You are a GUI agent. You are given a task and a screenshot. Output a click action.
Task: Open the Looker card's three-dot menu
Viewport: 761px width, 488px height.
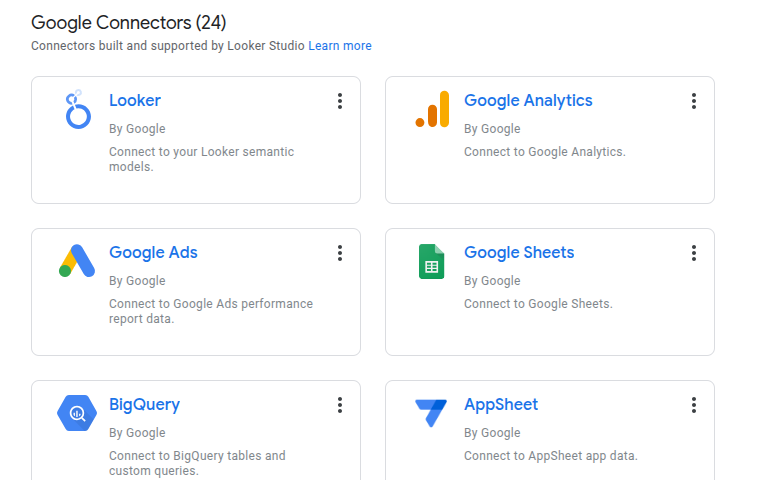coord(340,101)
